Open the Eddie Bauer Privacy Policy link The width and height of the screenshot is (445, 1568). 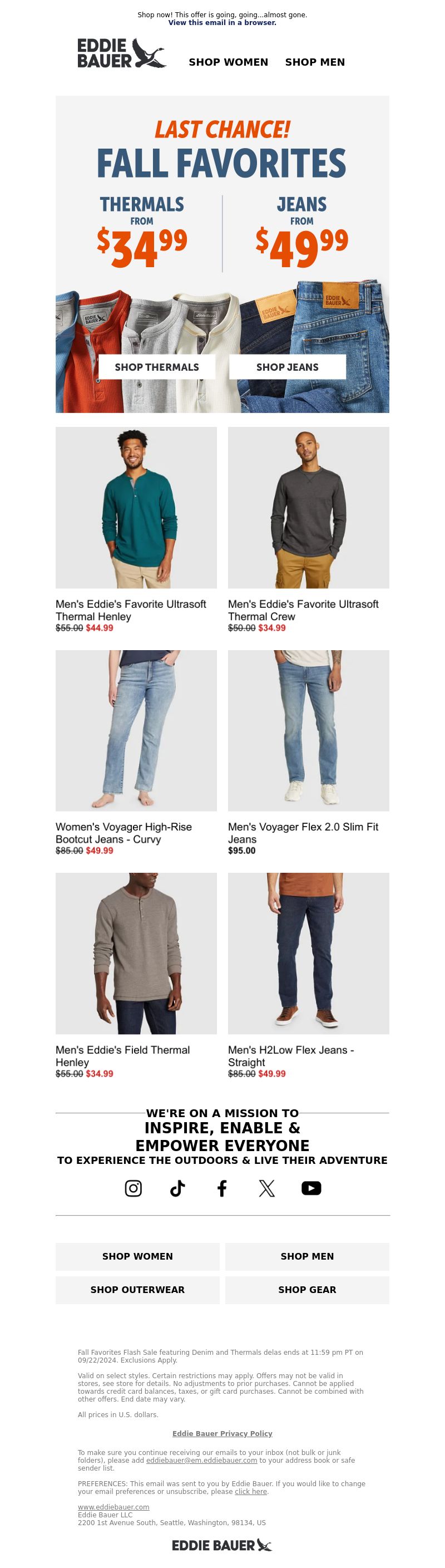[x=222, y=1433]
